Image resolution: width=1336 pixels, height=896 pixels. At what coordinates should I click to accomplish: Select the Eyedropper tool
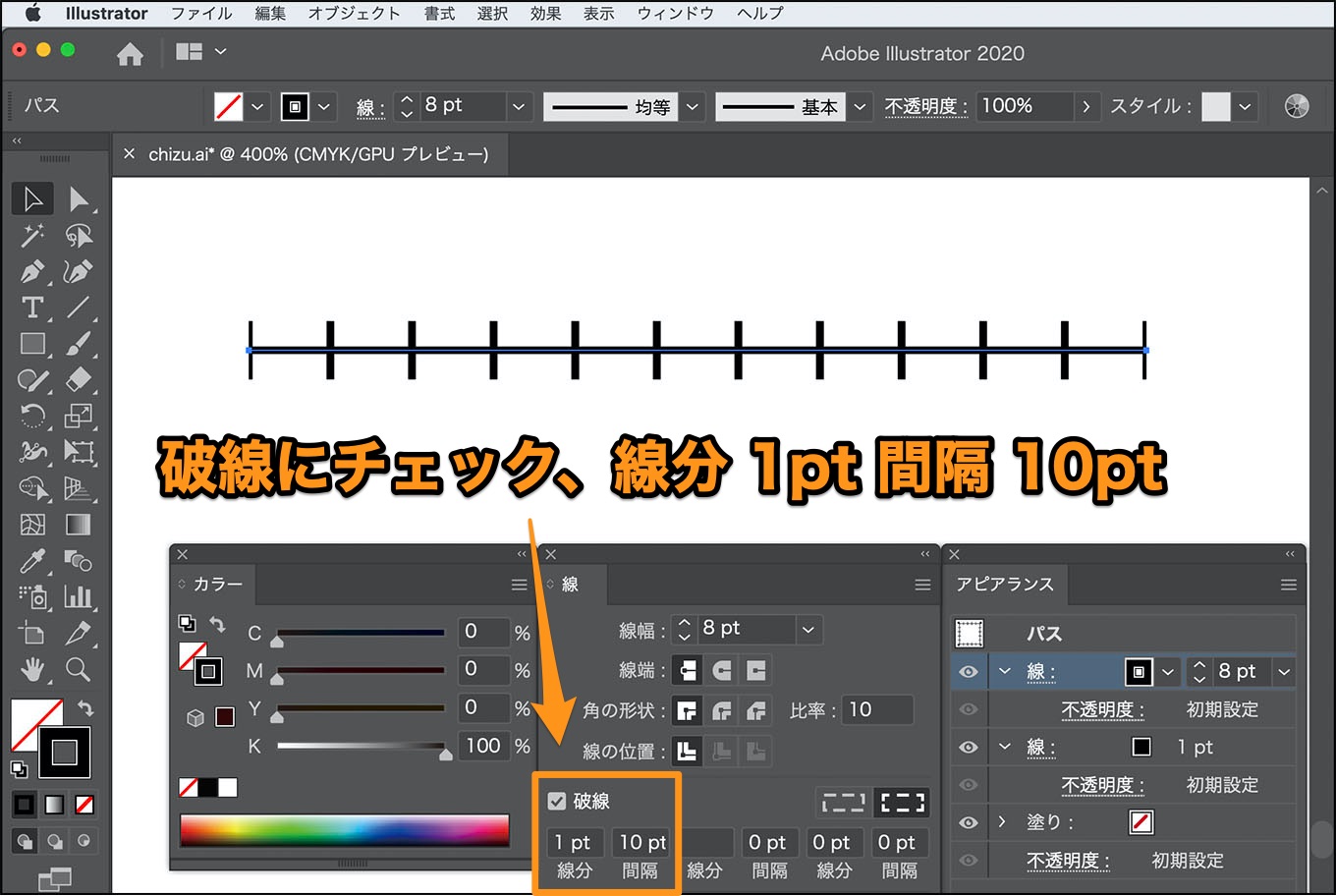[x=32, y=561]
